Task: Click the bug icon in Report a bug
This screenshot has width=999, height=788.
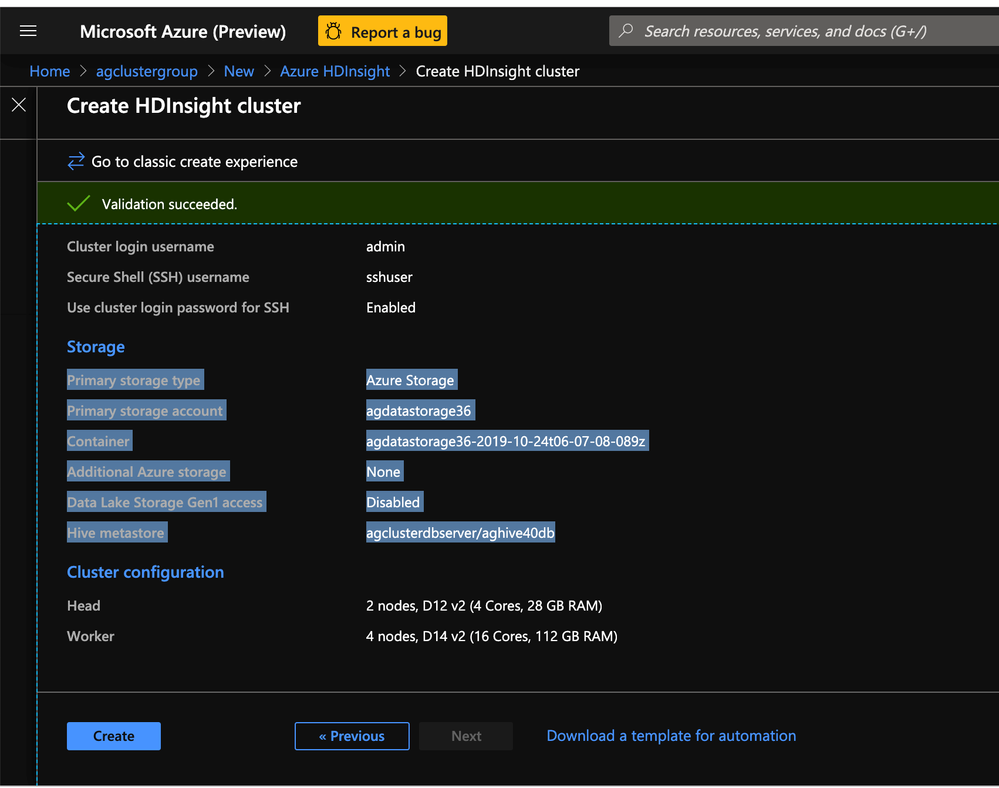Action: tap(333, 31)
